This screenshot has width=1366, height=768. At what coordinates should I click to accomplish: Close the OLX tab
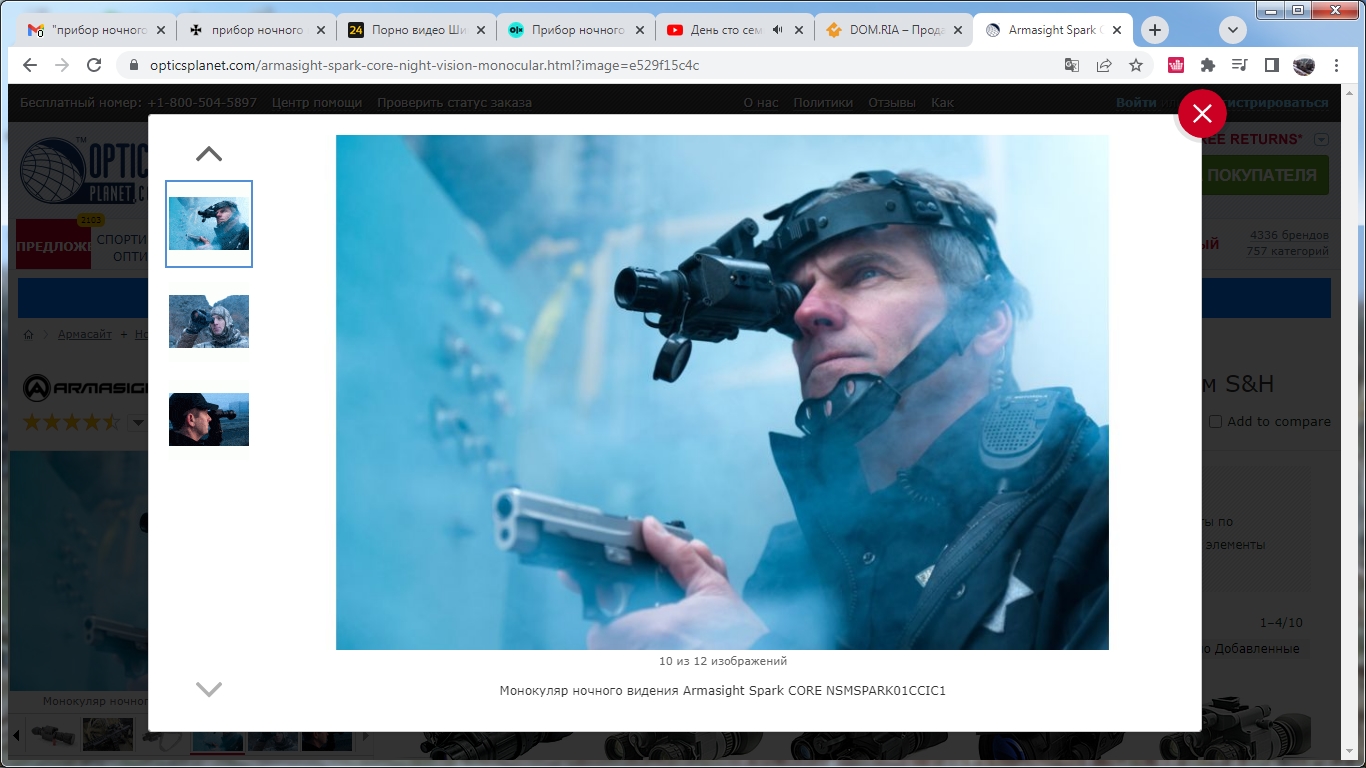tap(639, 30)
